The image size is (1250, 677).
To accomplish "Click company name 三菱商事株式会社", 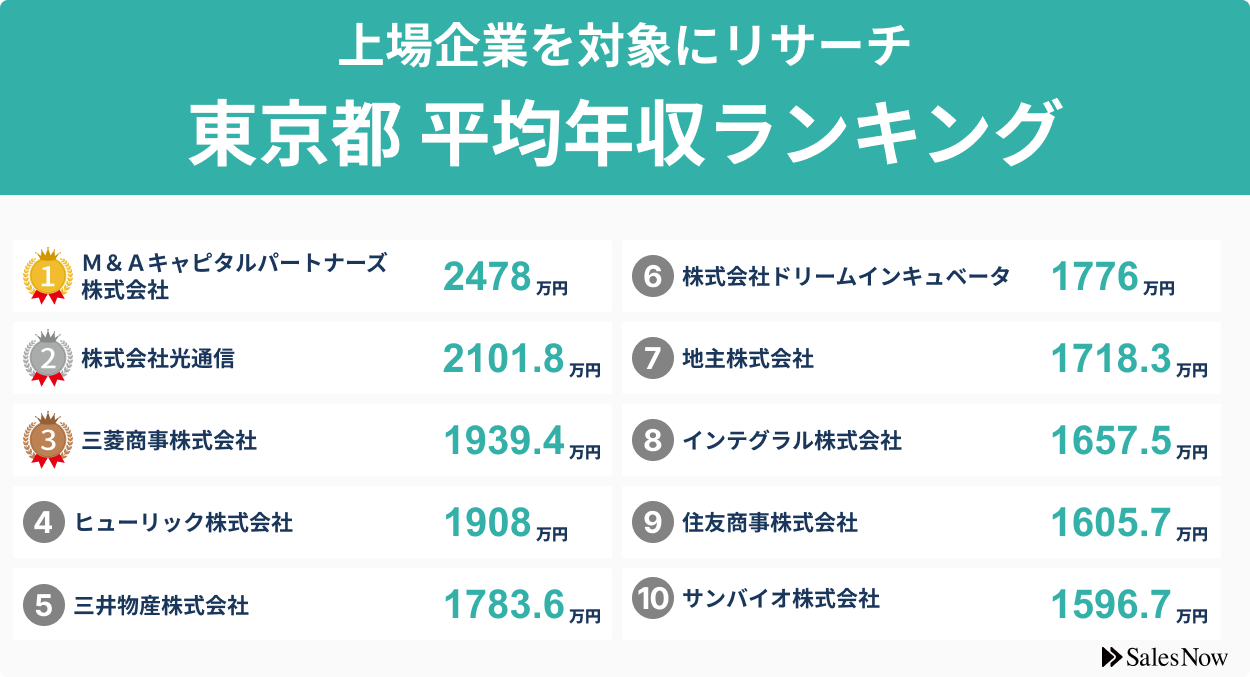I will pos(165,440).
